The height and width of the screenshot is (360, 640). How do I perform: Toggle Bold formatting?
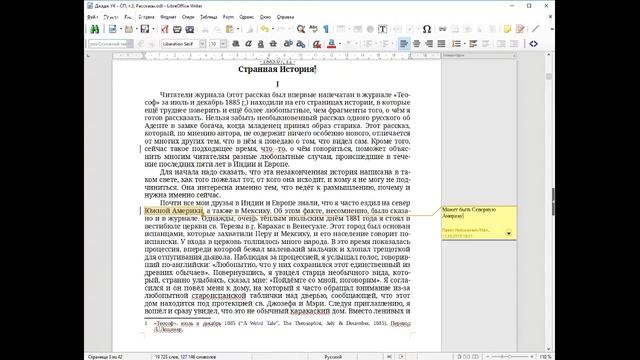[236, 44]
